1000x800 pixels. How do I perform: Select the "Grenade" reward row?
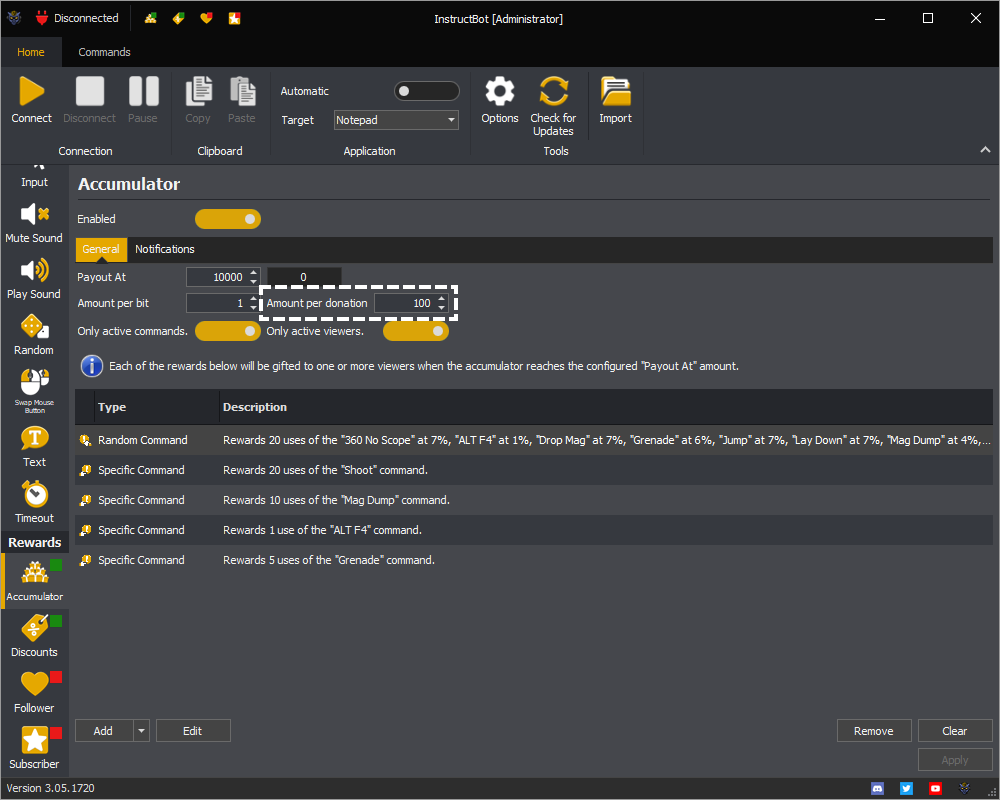tap(534, 560)
